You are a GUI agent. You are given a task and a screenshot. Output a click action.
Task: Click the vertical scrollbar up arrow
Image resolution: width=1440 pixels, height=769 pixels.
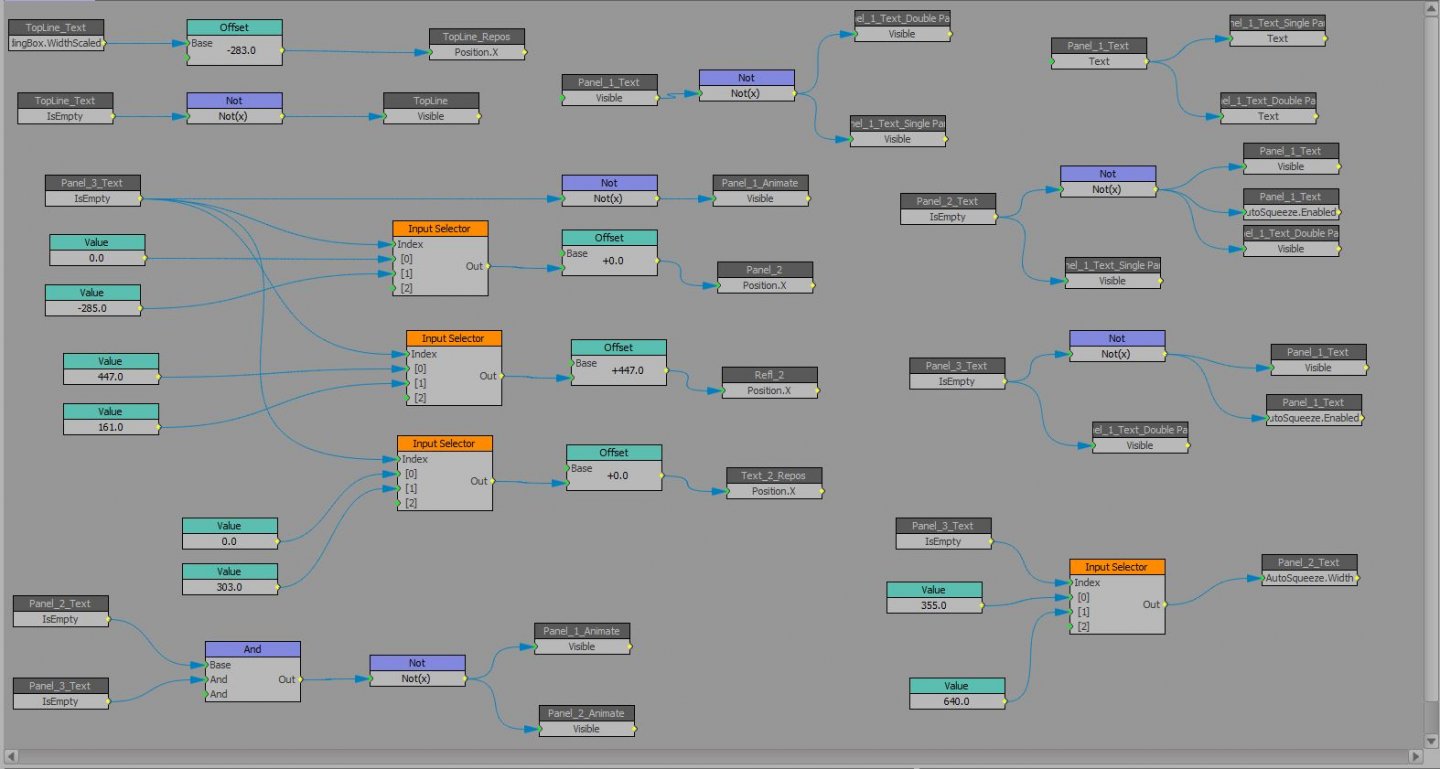pyautogui.click(x=1432, y=9)
